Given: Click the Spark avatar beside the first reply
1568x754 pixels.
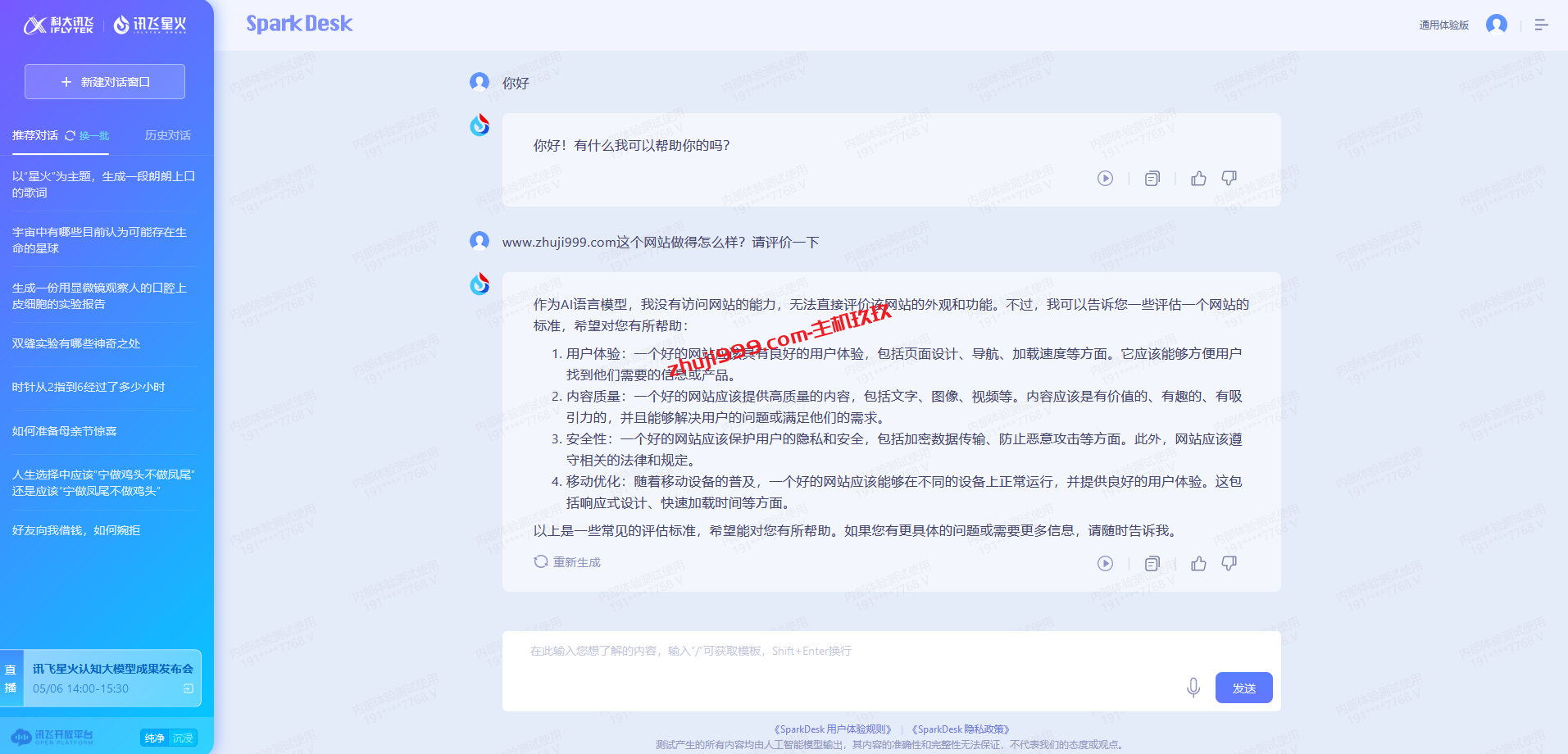Looking at the screenshot, I should [x=479, y=125].
